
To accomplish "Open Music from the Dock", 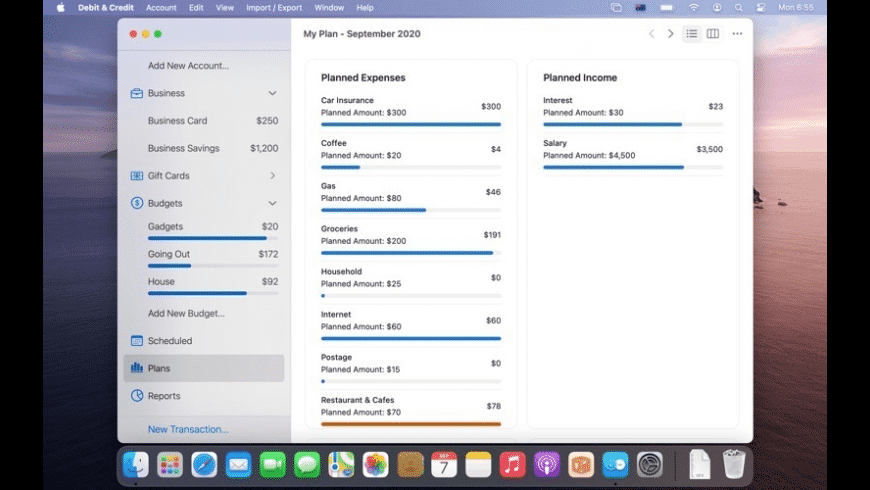I will click(x=513, y=464).
